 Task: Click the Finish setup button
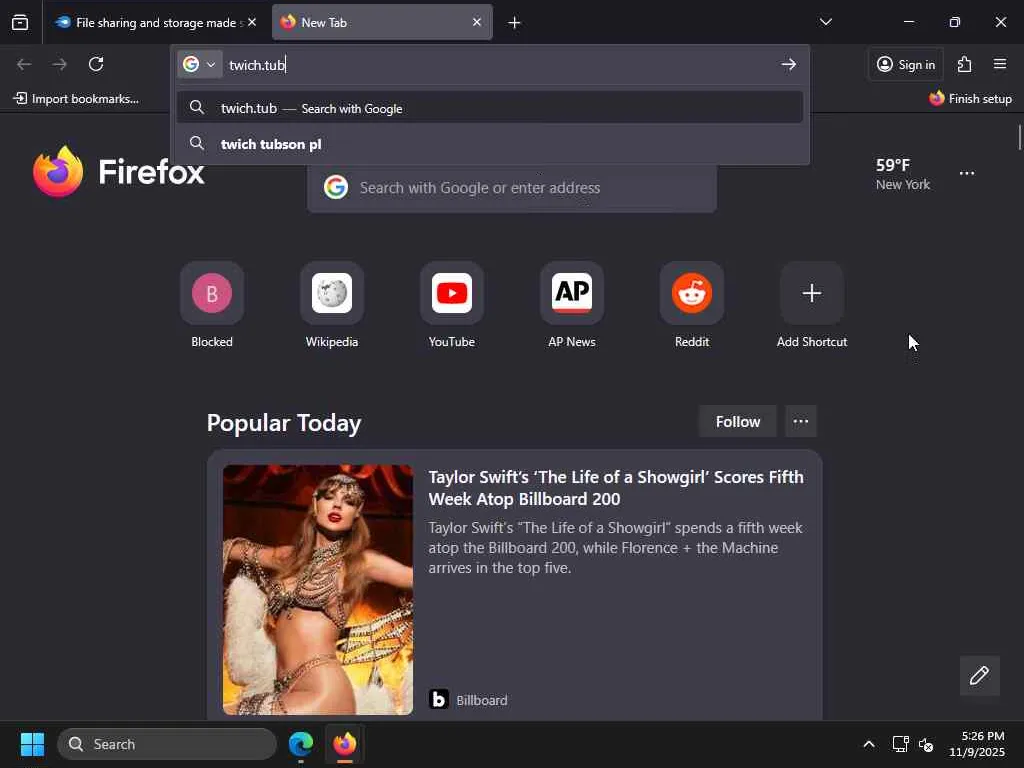click(970, 99)
